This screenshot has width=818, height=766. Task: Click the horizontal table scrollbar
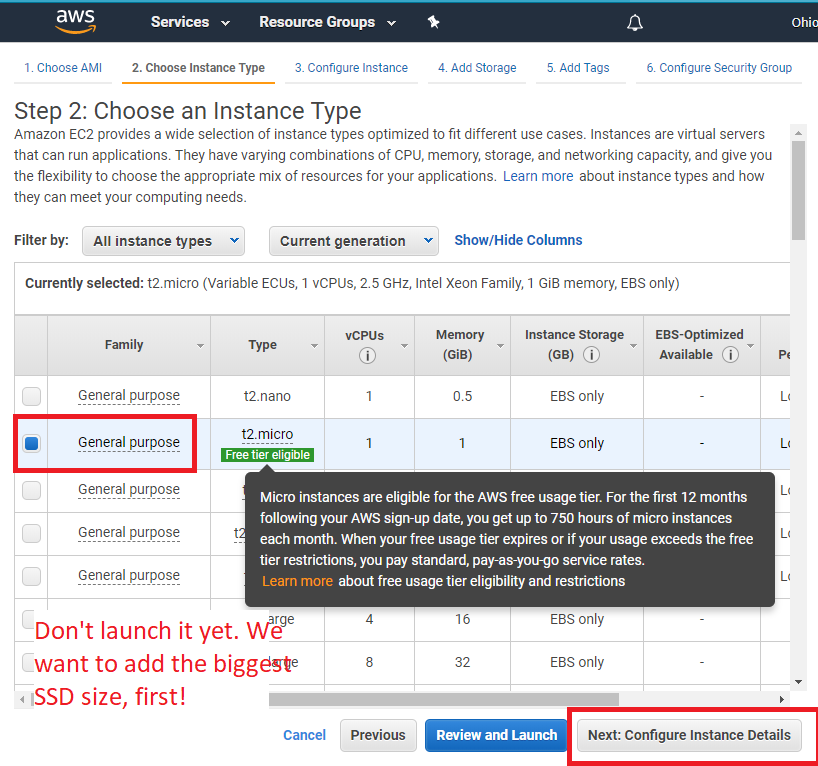(x=443, y=699)
